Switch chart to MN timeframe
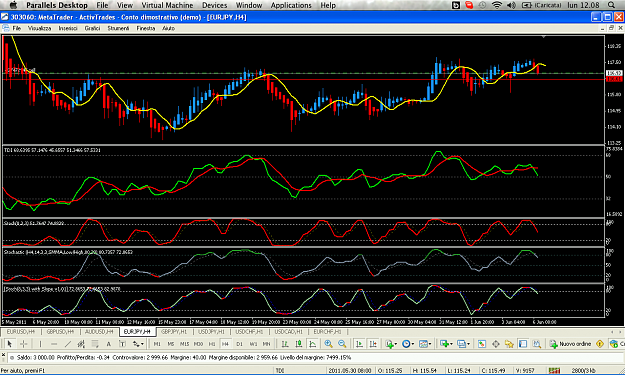This screenshot has width=625, height=375. click(x=266, y=344)
